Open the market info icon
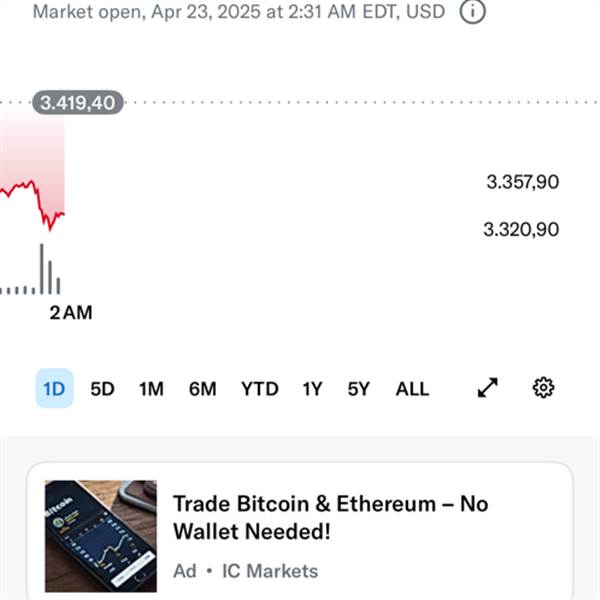This screenshot has width=600, height=600. click(473, 11)
